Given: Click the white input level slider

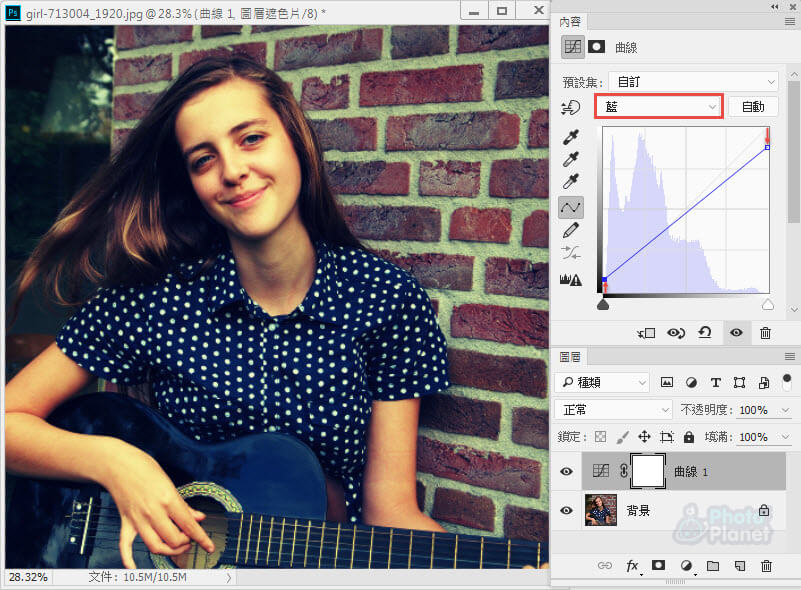Looking at the screenshot, I should (x=768, y=305).
